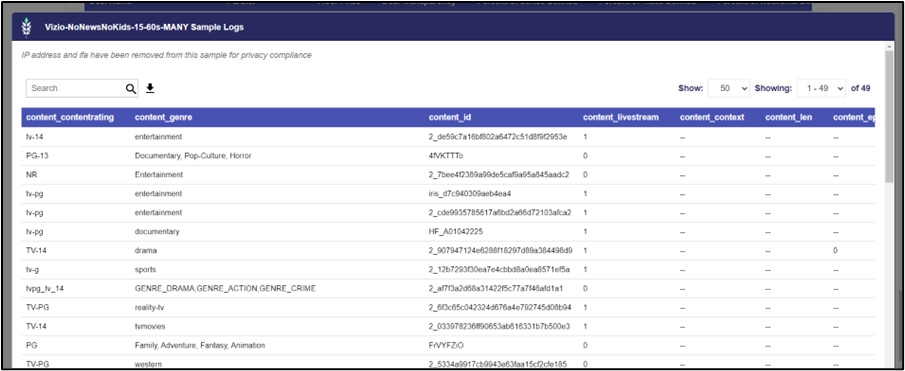
Task: Click the content_livestream column header
Action: [x=620, y=118]
